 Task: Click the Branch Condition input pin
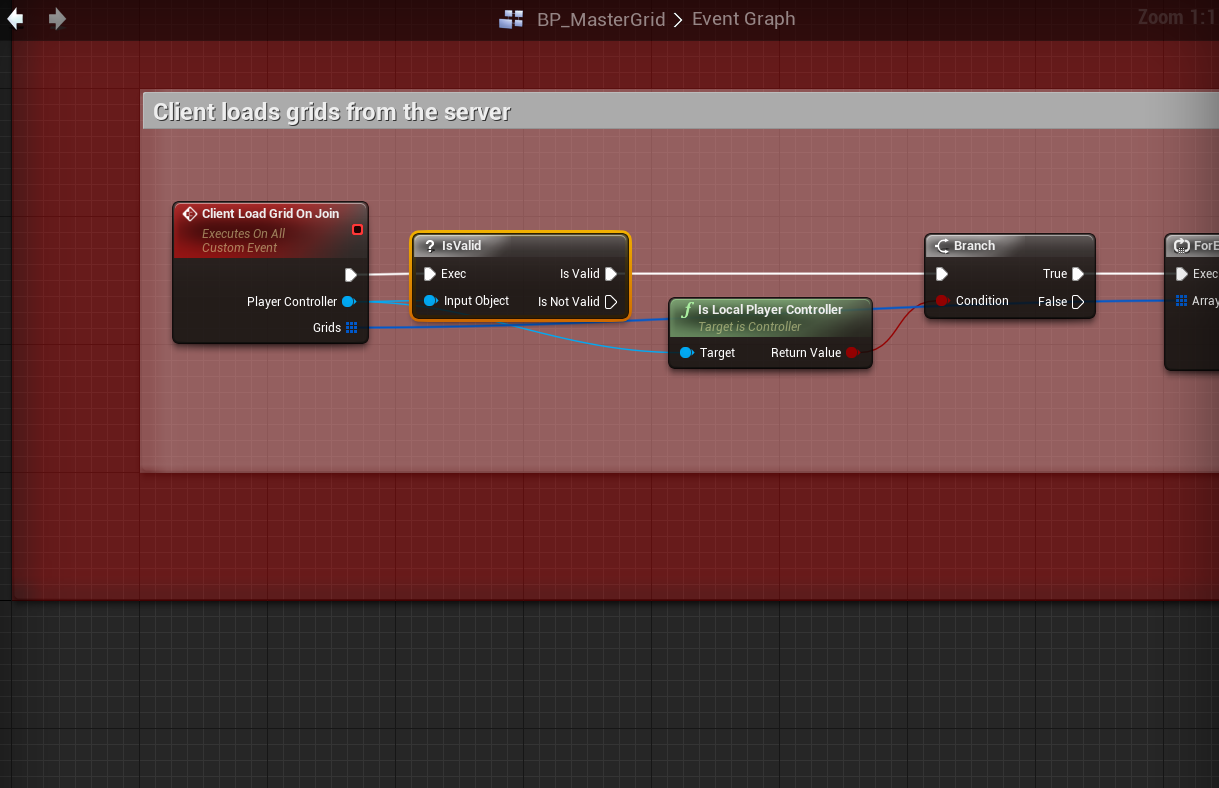[941, 301]
